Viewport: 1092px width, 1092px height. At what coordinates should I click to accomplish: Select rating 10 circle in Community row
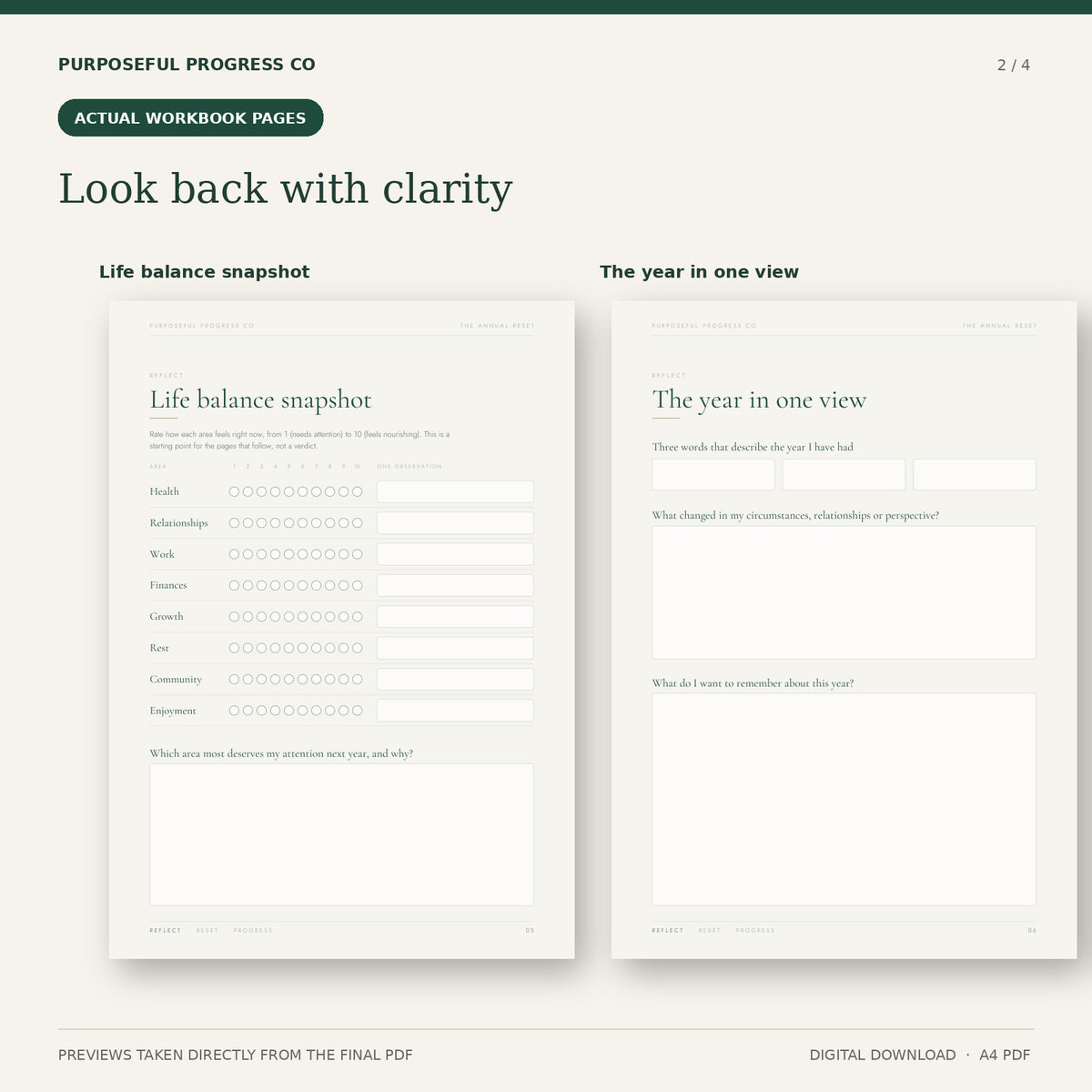coord(358,679)
